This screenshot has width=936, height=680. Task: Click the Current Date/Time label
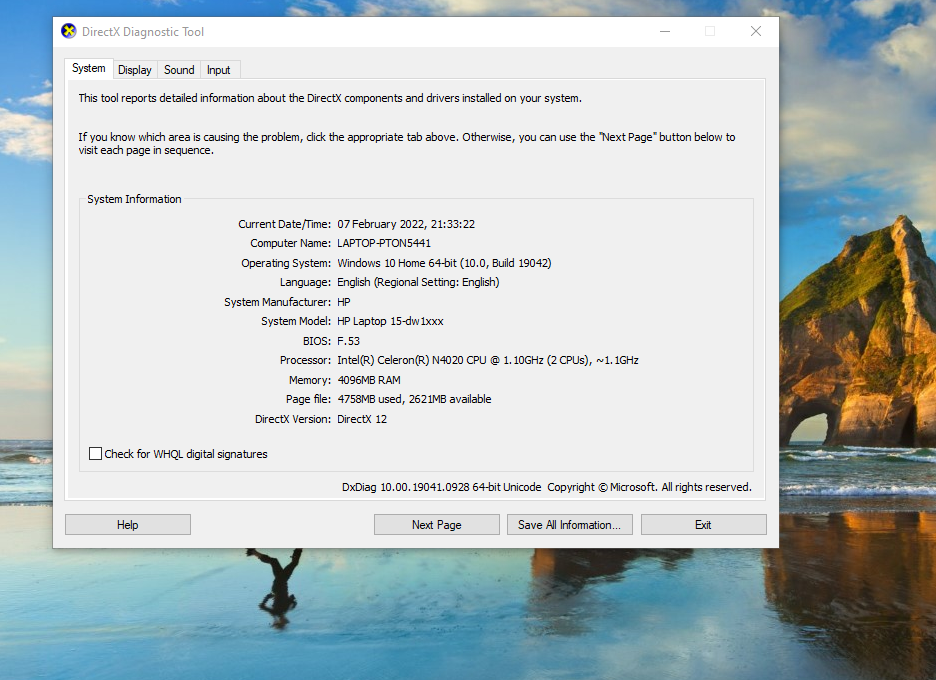coord(284,224)
